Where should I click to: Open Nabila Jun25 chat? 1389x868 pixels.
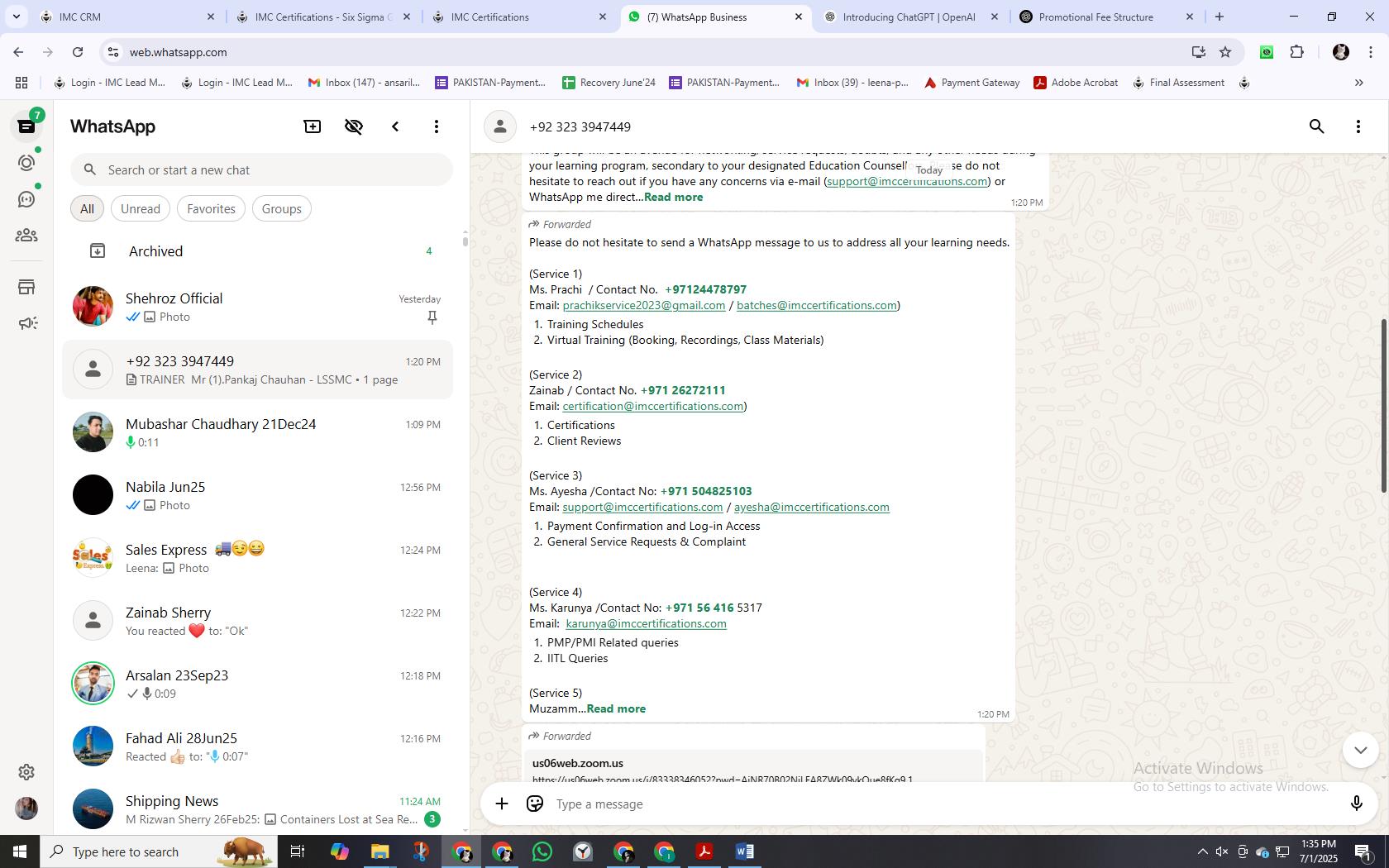tap(257, 495)
